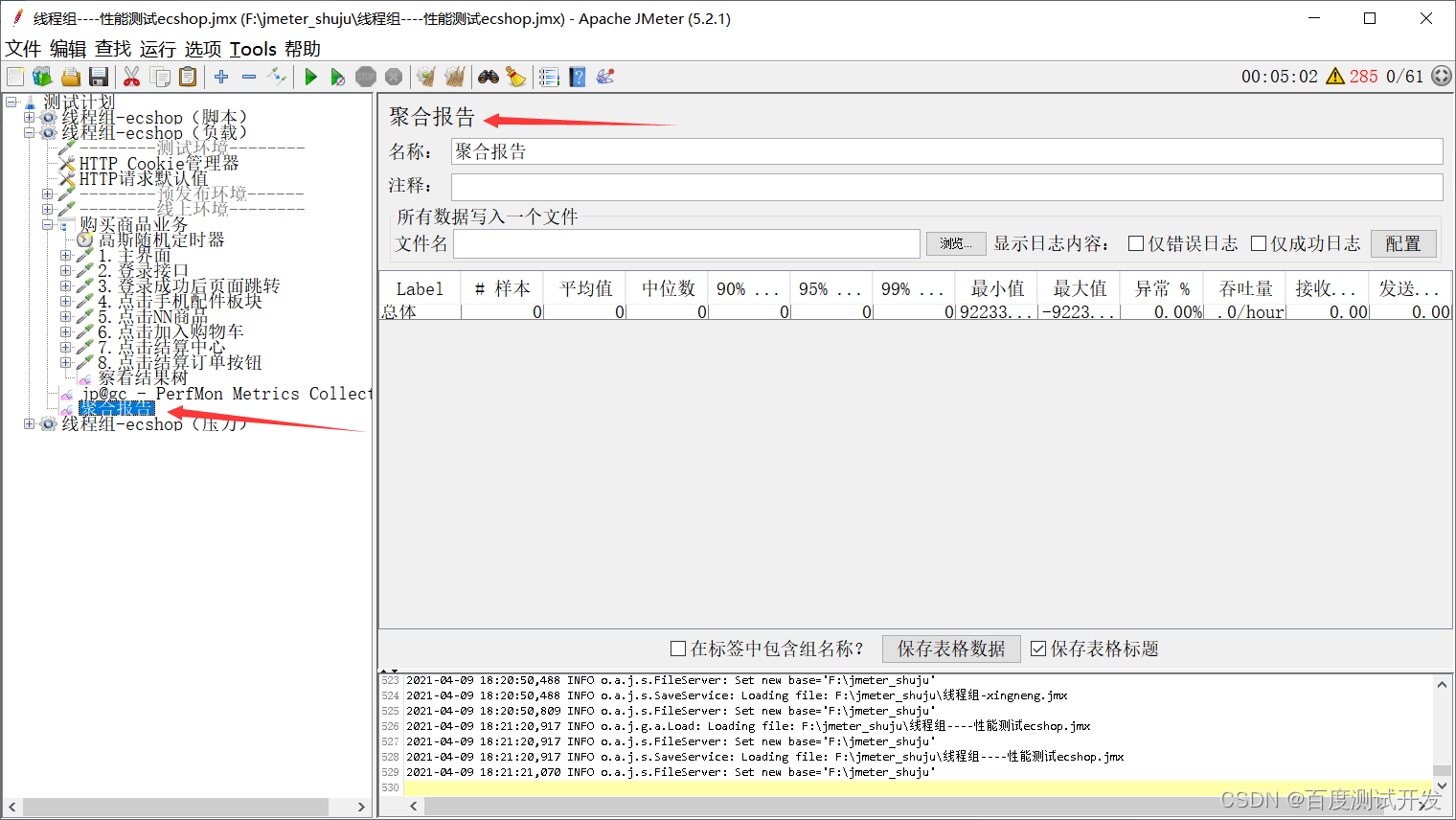Expand 线程组-ecshop（压力） node
The height and width of the screenshot is (820, 1456).
(x=29, y=423)
